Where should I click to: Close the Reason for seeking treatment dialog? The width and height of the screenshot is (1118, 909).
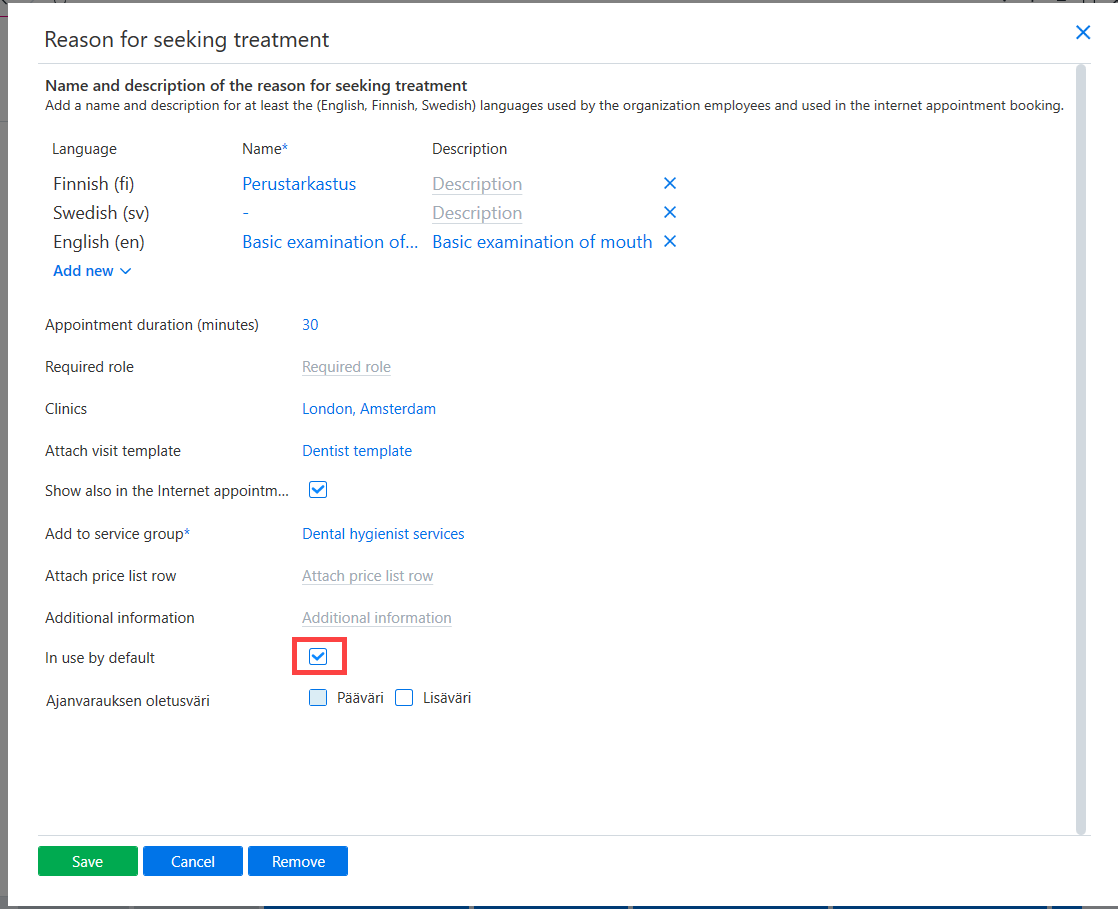[1082, 32]
